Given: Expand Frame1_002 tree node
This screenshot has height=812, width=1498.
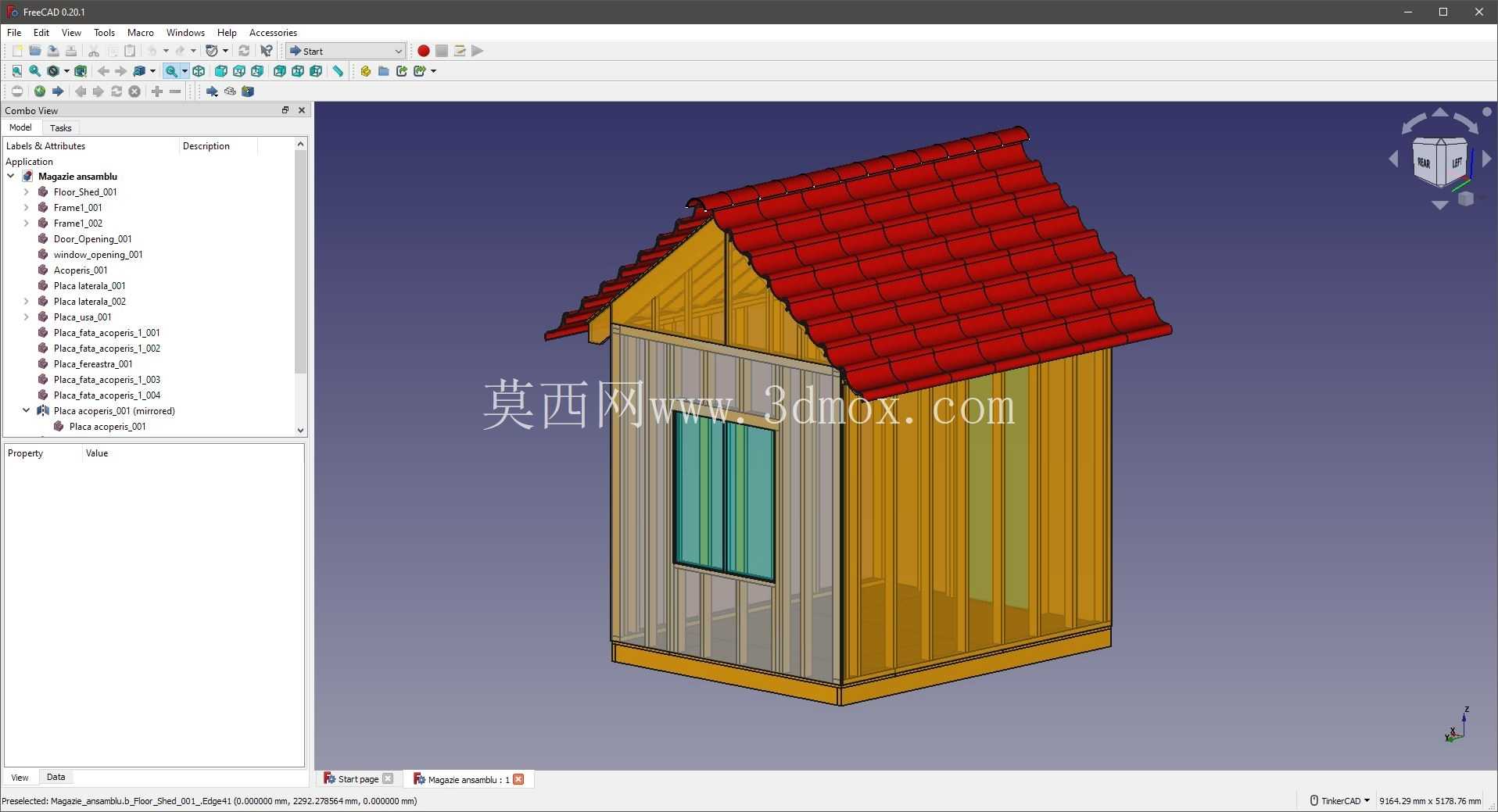Looking at the screenshot, I should coord(27,223).
